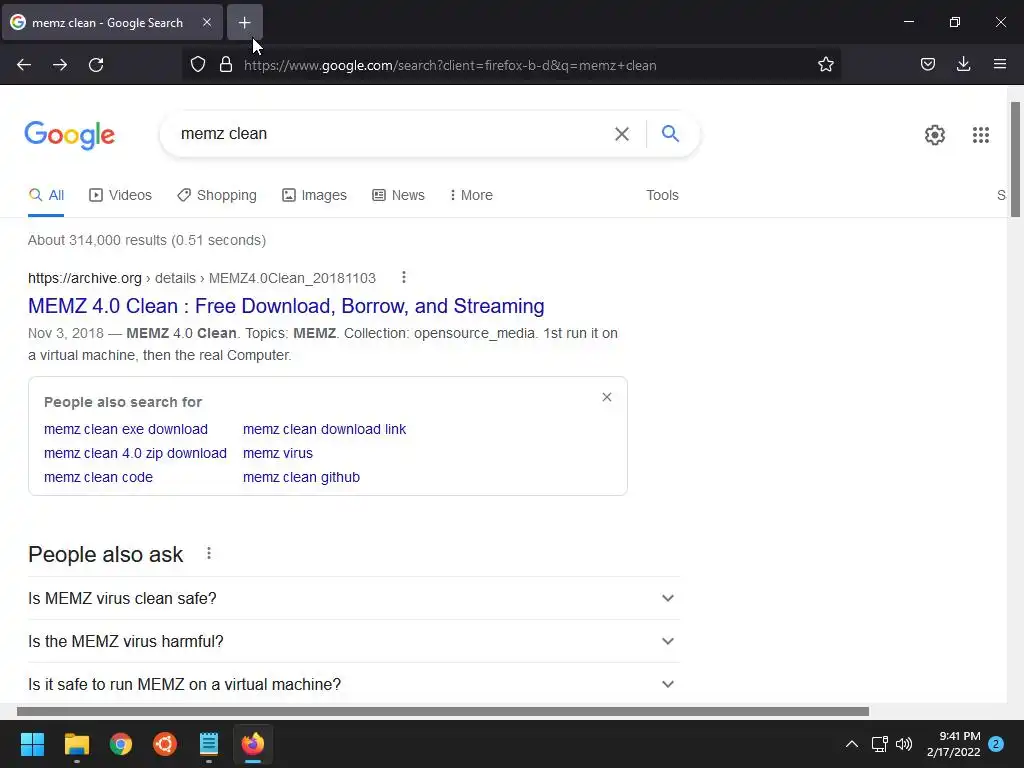Search memz clean github suggestion
1024x768 pixels.
pyautogui.click(x=301, y=477)
